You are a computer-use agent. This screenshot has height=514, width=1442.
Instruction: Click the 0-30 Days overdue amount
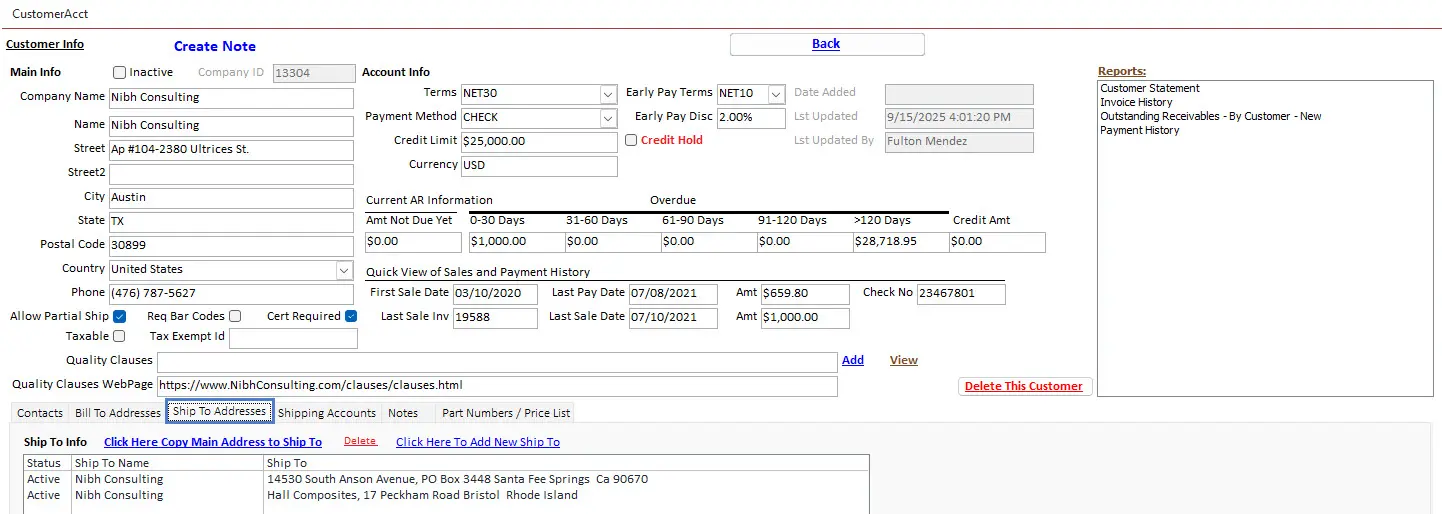pos(515,242)
